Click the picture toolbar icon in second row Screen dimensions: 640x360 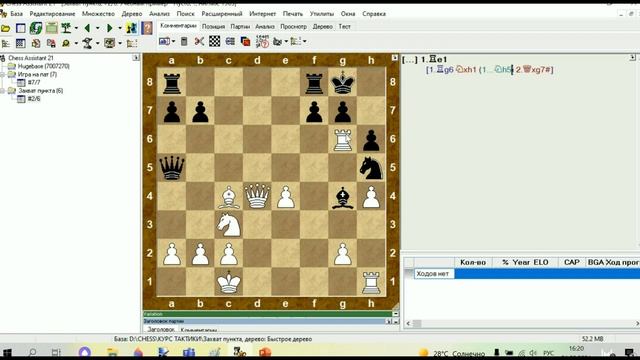coord(109,43)
